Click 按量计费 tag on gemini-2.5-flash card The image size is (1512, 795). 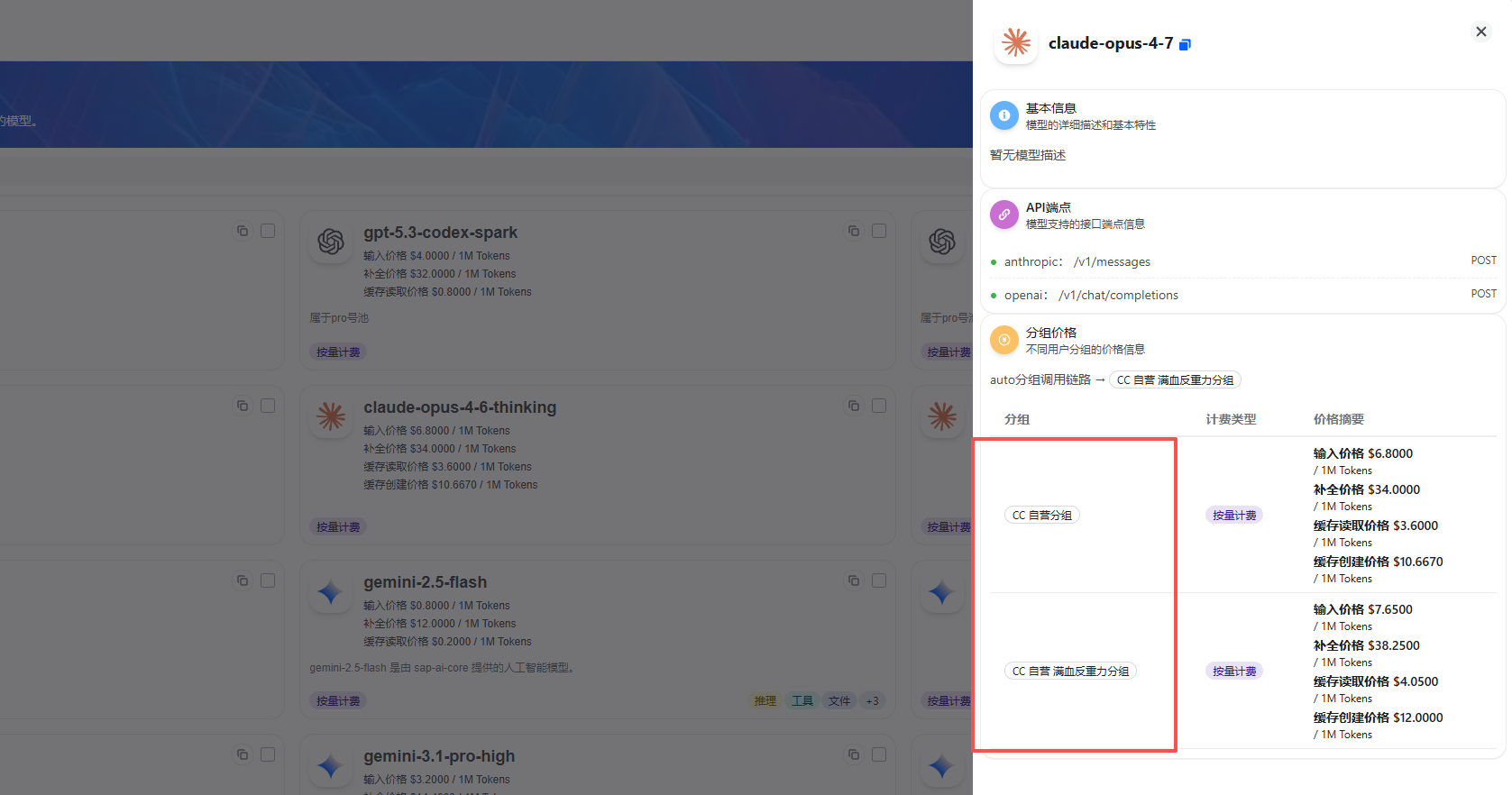point(338,701)
